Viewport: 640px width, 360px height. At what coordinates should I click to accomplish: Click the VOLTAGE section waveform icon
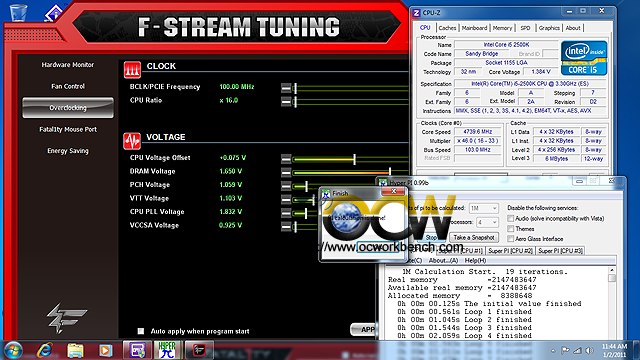pyautogui.click(x=132, y=141)
